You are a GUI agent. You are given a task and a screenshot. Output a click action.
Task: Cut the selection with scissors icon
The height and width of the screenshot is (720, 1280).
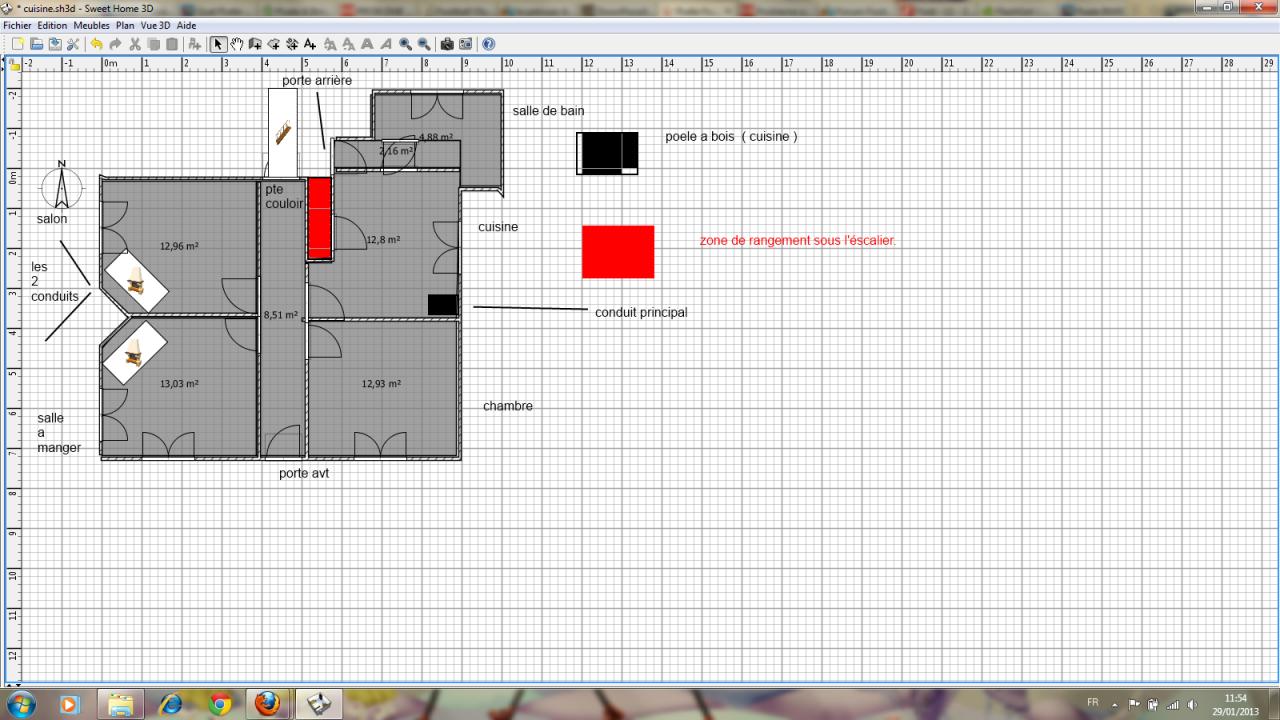135,44
